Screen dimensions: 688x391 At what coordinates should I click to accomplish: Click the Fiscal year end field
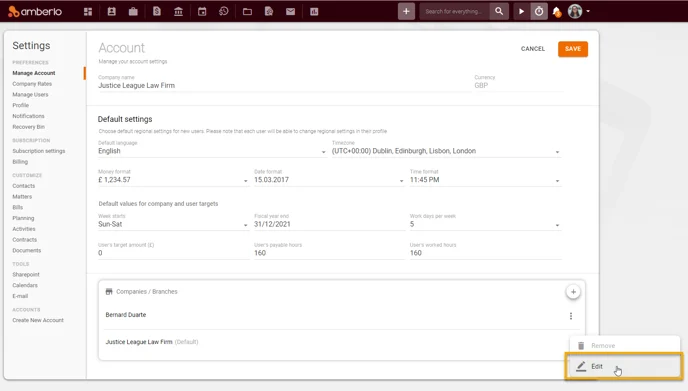point(329,224)
